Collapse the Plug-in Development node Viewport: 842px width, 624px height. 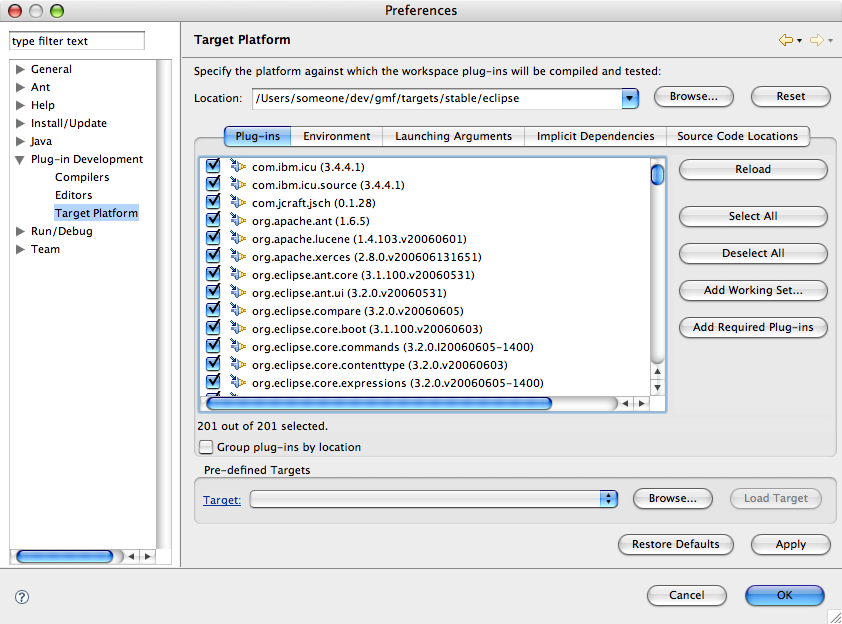20,159
